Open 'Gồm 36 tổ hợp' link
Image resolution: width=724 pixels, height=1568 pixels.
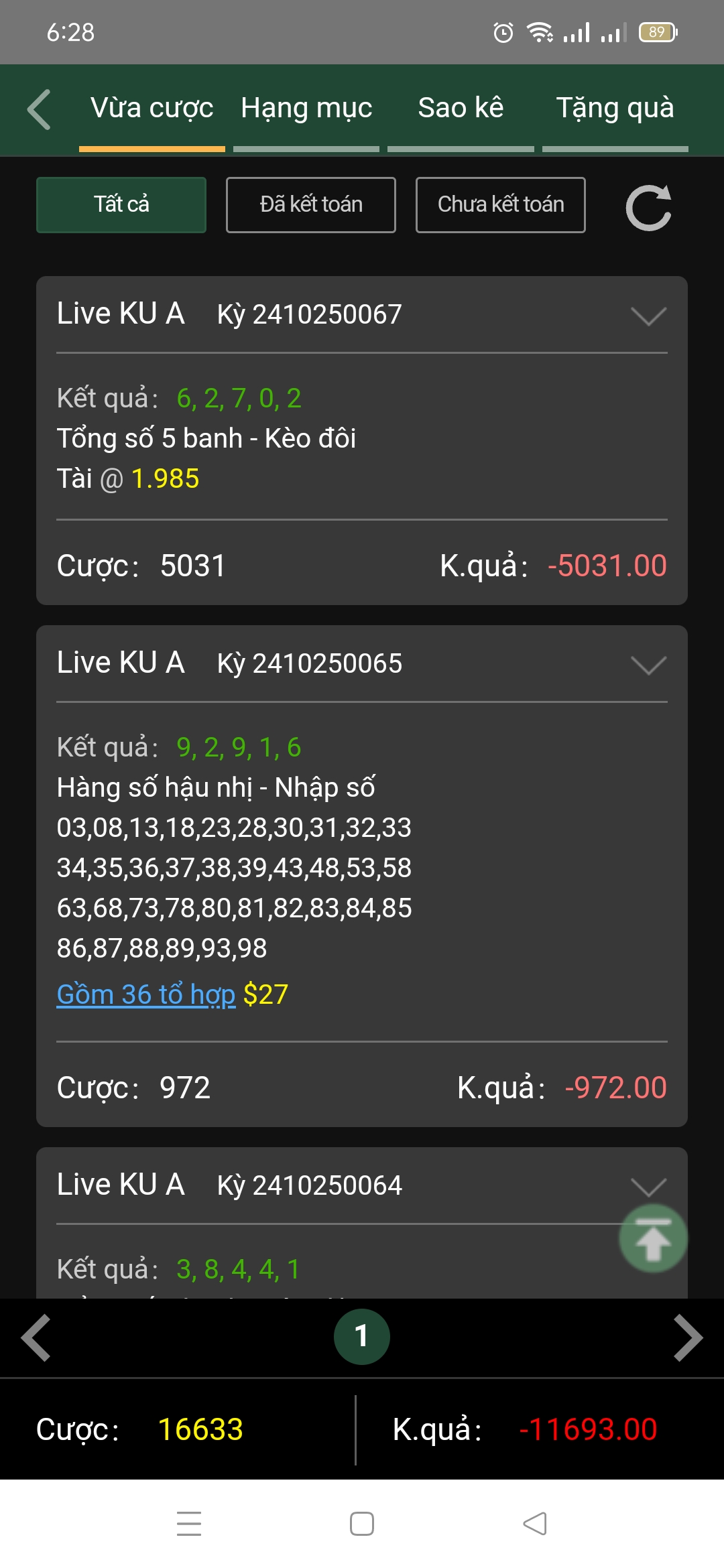(x=146, y=994)
